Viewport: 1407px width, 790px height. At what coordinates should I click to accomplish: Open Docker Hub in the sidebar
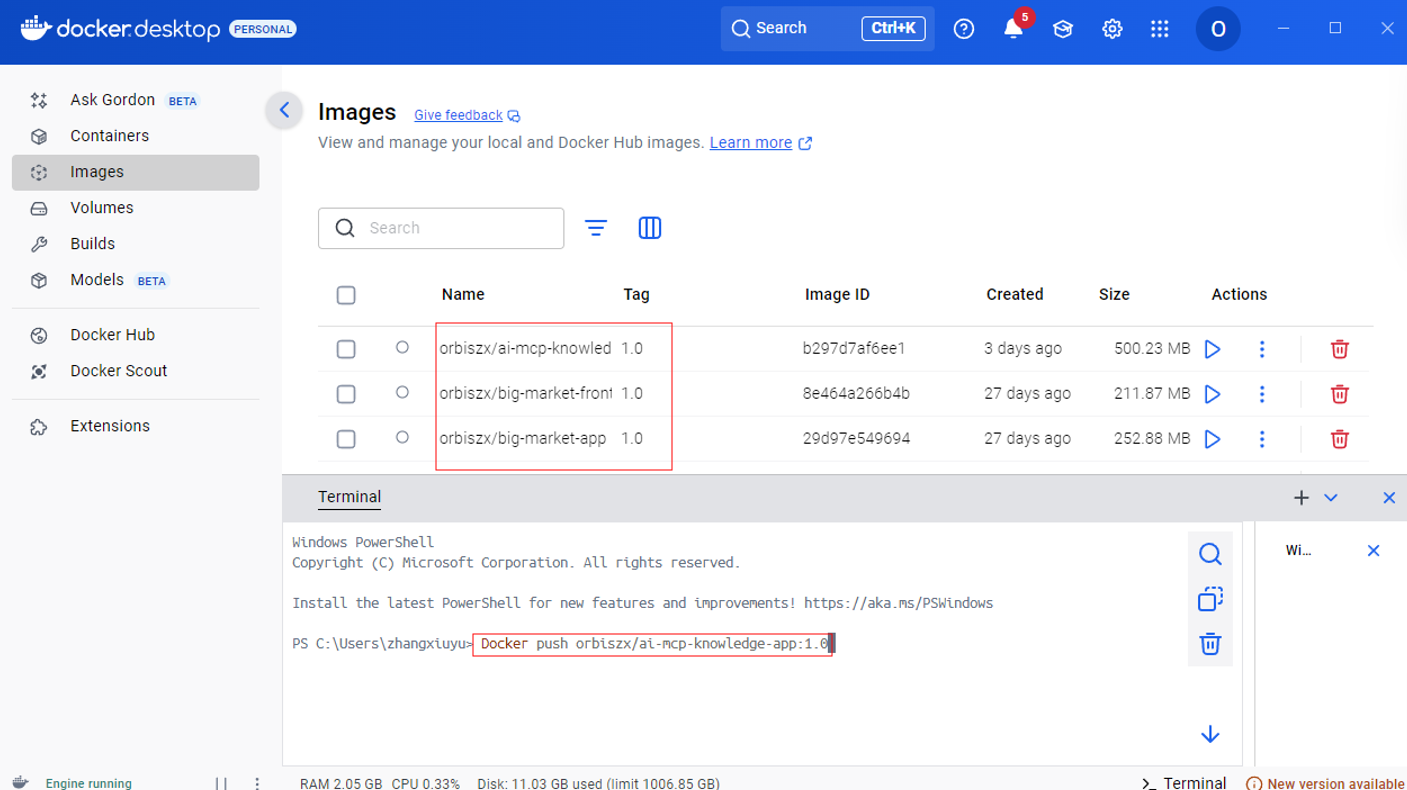click(x=136, y=335)
